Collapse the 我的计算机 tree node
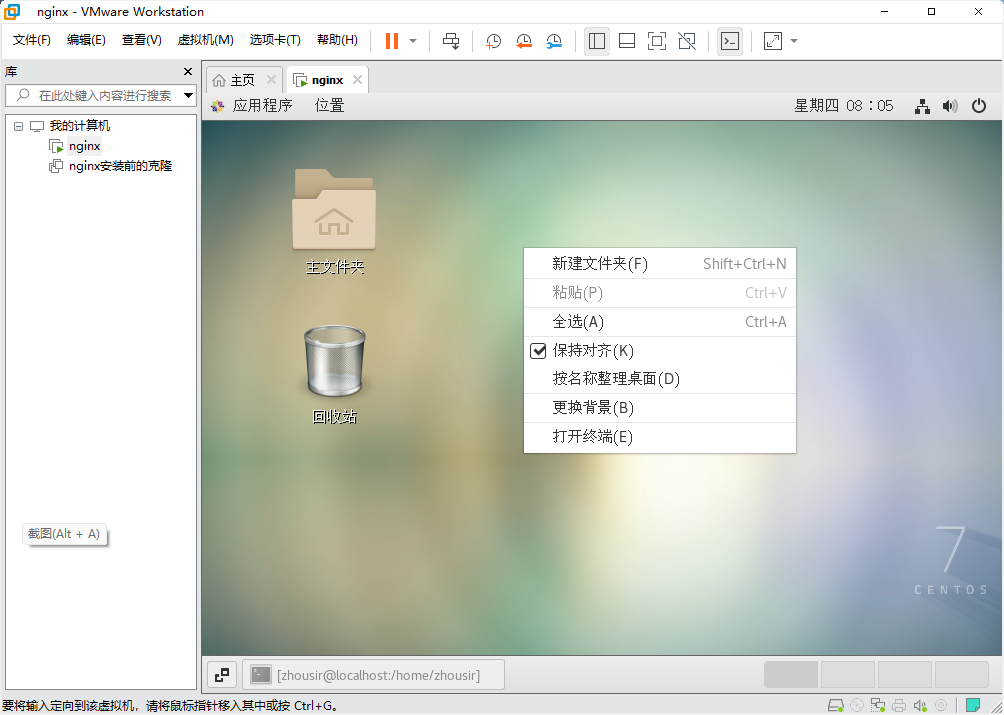The height and width of the screenshot is (715, 1004). coord(17,125)
